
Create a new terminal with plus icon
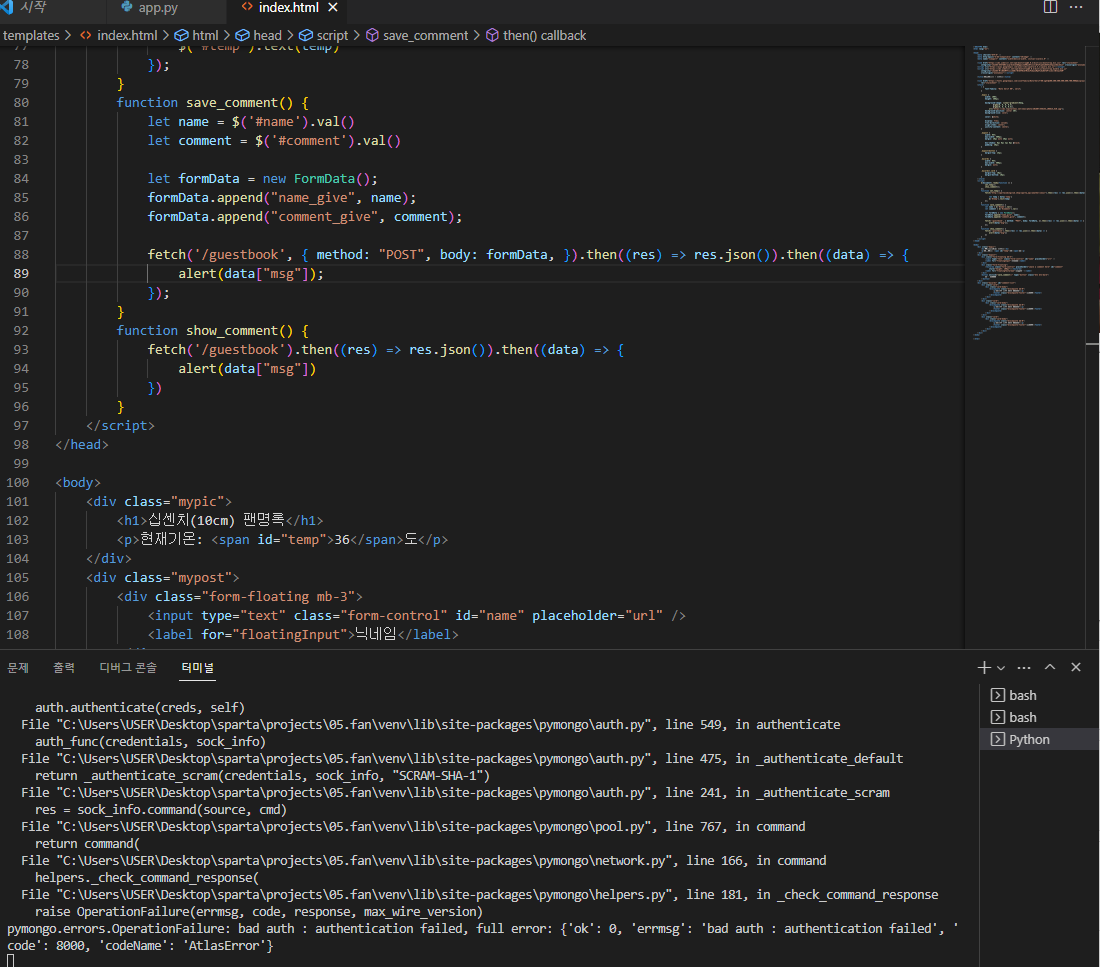984,667
